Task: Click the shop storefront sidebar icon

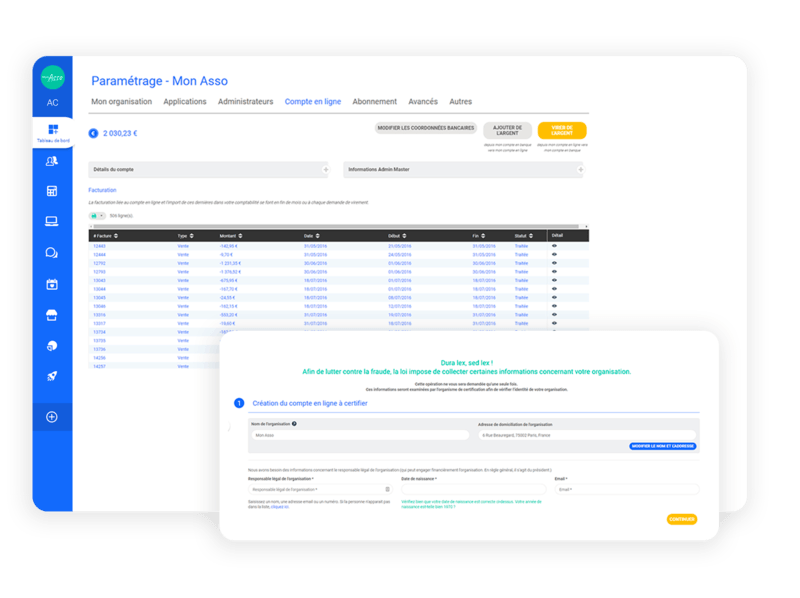Action: point(52,315)
